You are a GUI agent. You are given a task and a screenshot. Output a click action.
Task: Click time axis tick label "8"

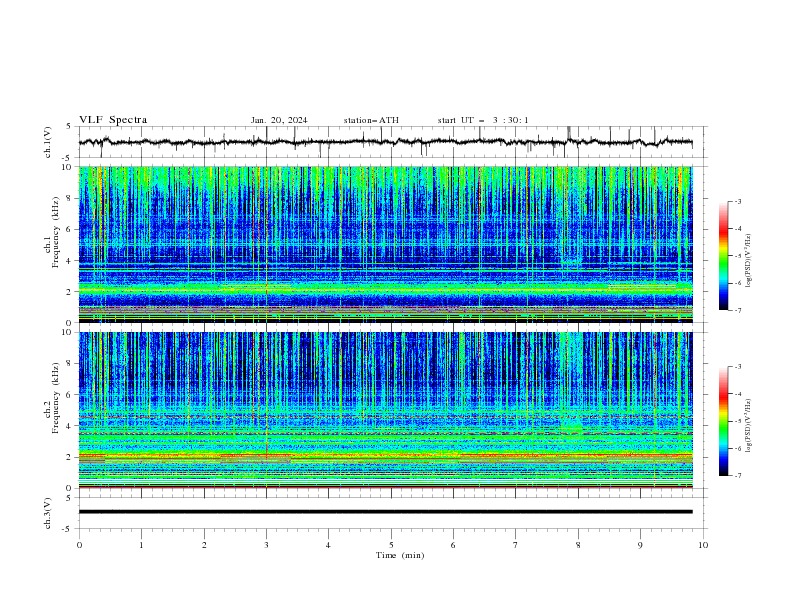578,545
